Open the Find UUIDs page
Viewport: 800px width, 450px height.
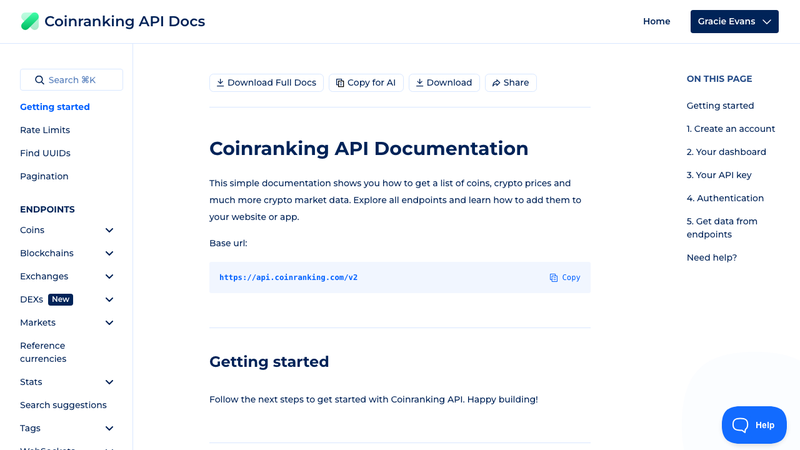(x=45, y=153)
